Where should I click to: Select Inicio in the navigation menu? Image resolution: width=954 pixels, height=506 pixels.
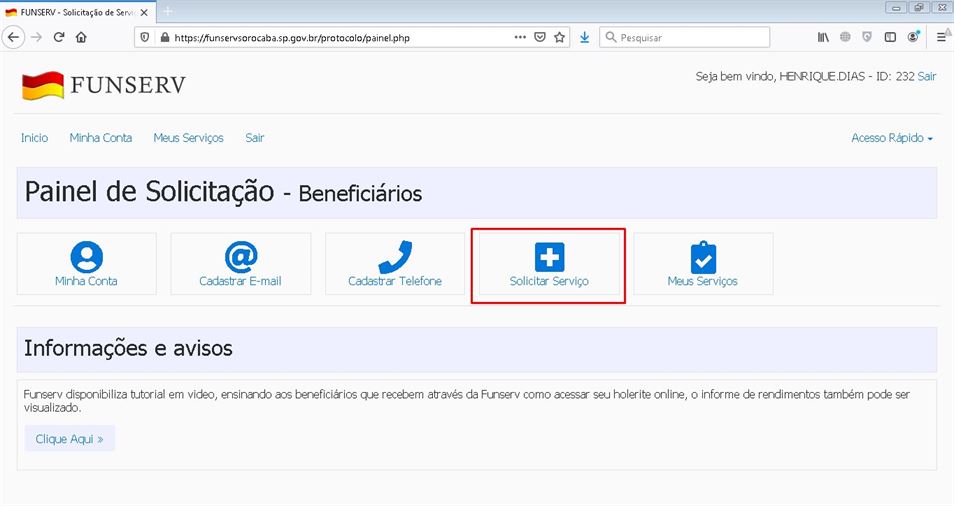(x=34, y=138)
